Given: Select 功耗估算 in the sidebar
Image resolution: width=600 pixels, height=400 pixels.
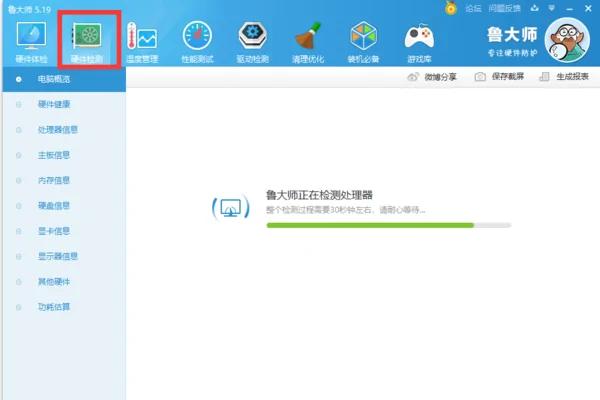Looking at the screenshot, I should [64, 307].
